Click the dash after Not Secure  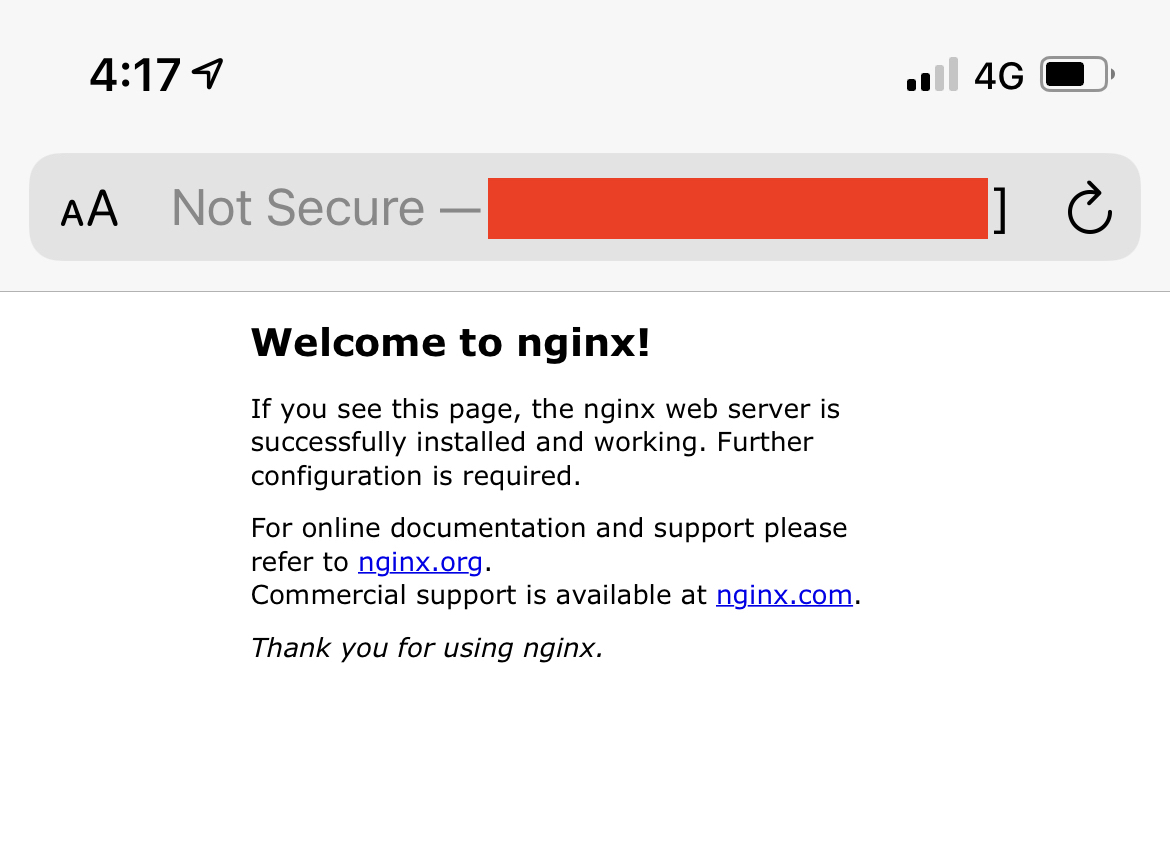point(460,210)
